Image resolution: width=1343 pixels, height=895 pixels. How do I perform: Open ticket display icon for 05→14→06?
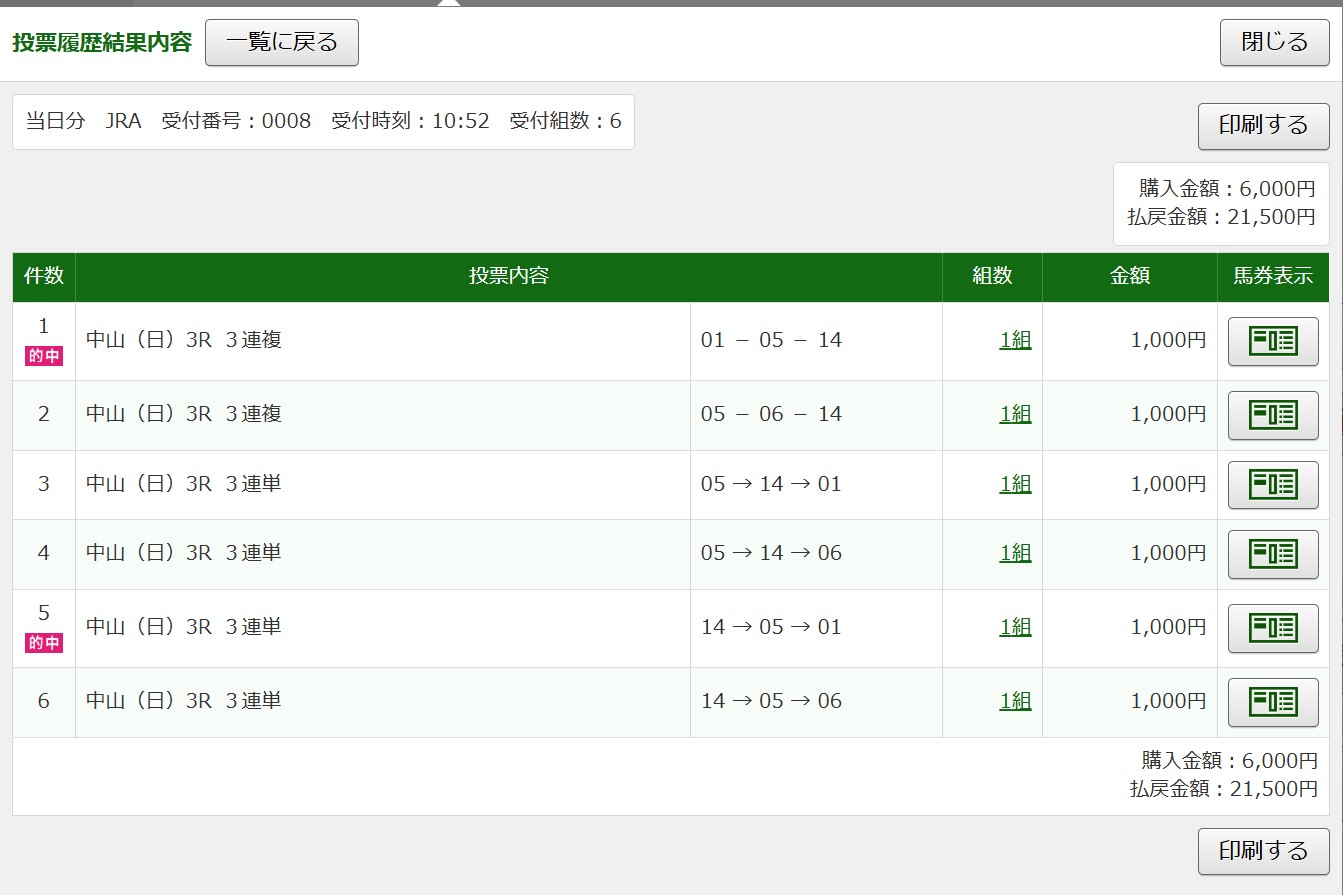1272,554
